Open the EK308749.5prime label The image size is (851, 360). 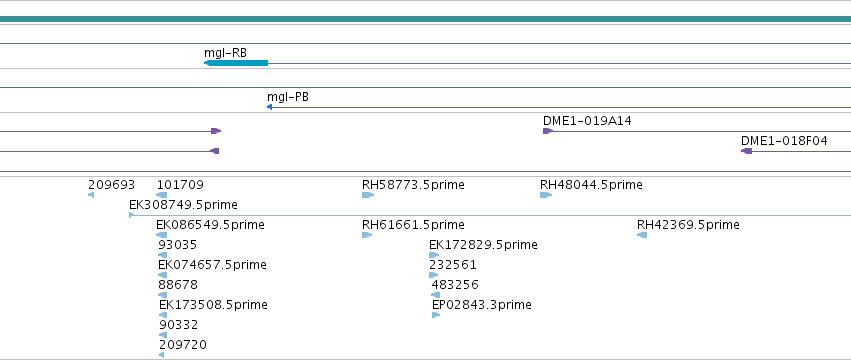tap(183, 205)
